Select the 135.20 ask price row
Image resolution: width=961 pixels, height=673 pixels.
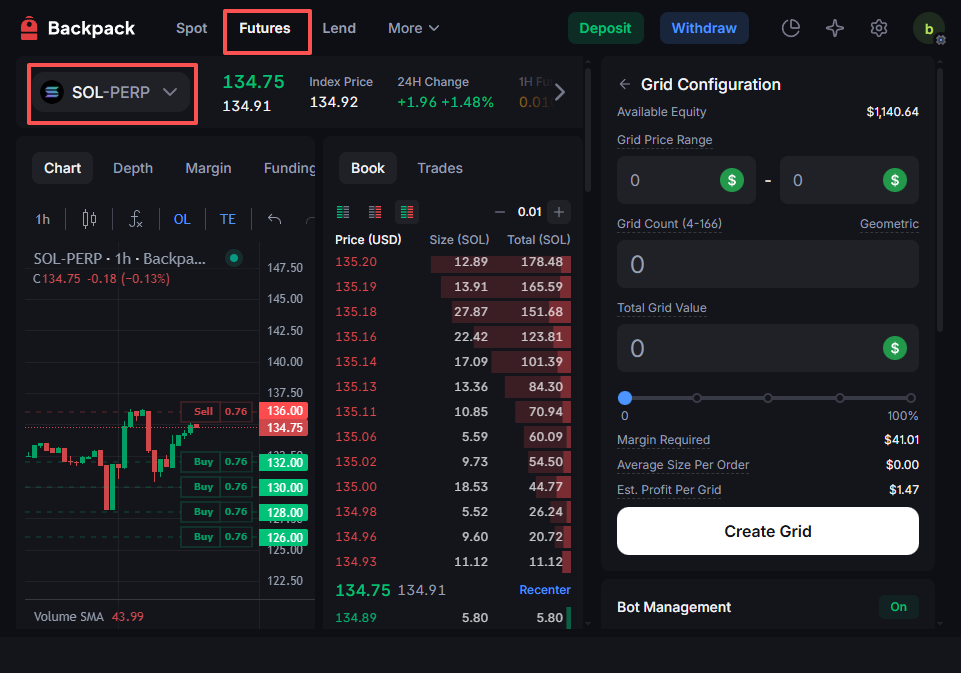point(452,262)
